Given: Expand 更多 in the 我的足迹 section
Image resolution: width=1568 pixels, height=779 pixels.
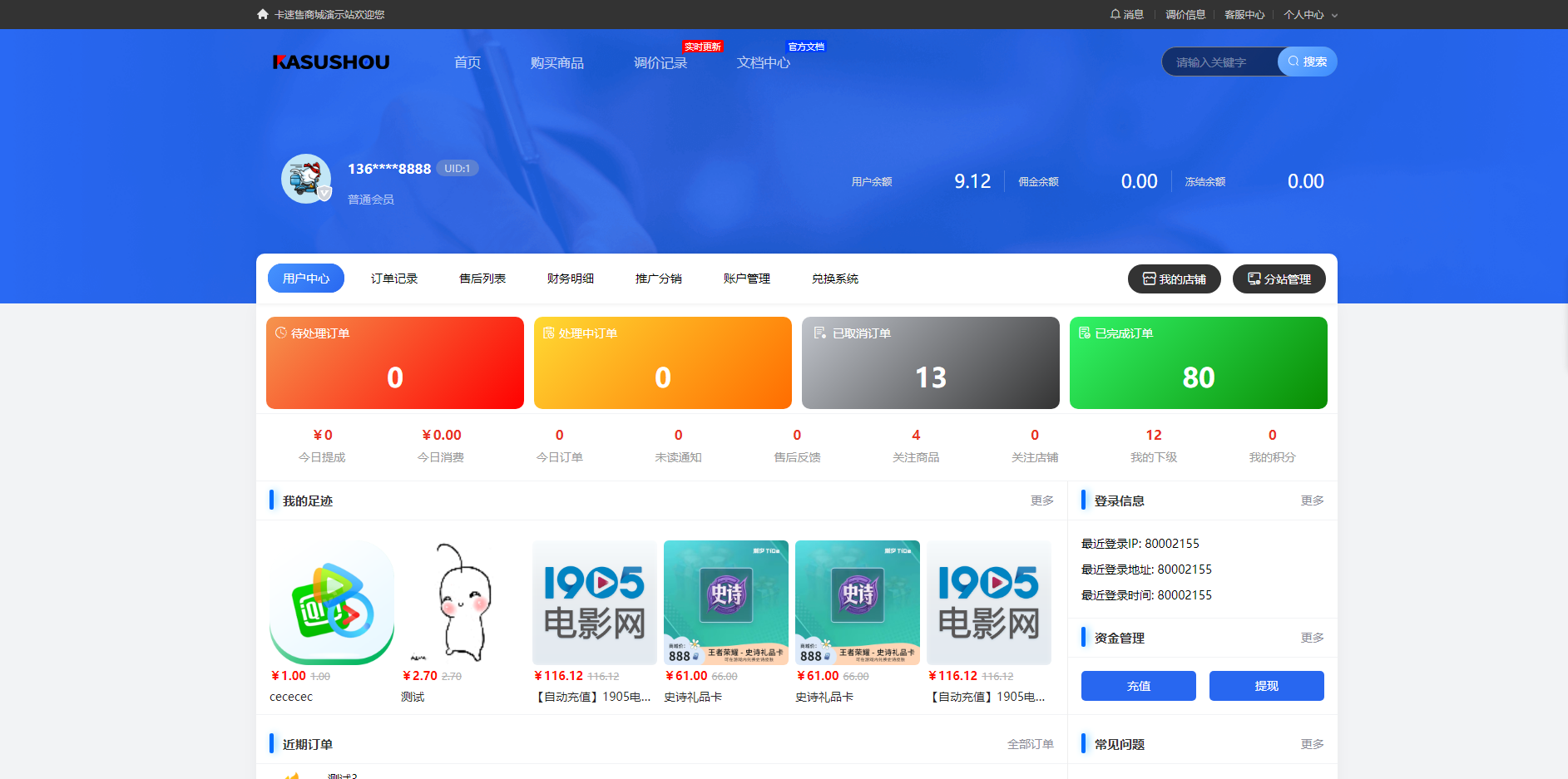Looking at the screenshot, I should pos(1041,500).
